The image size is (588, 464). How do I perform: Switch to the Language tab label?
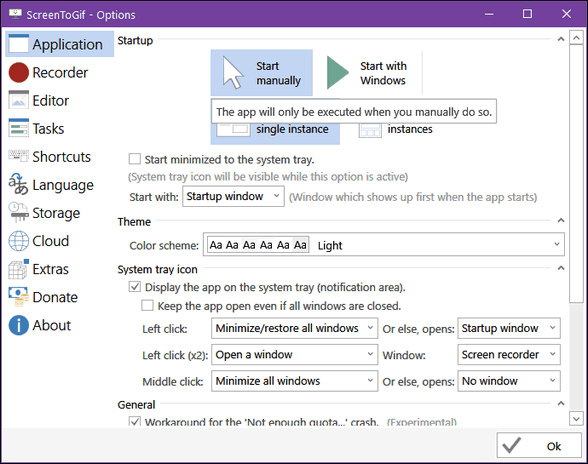click(63, 185)
